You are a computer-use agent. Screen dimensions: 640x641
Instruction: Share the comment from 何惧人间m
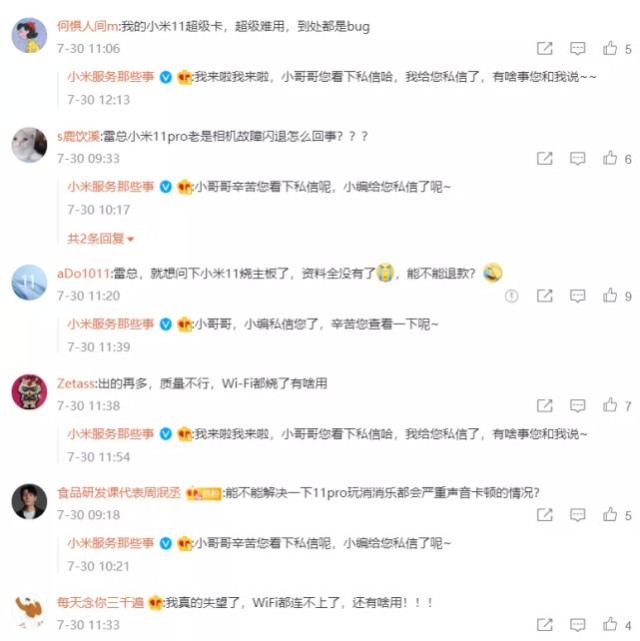(x=545, y=48)
